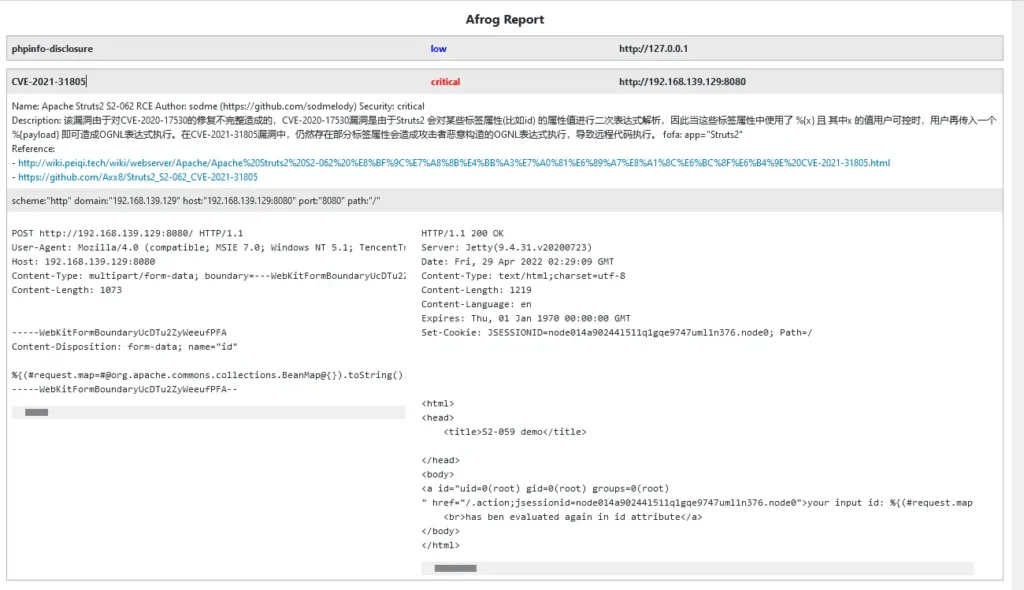Viewport: 1024px width, 590px height.
Task: Collapse the CVE-2021-31805 result row
Action: tap(504, 82)
